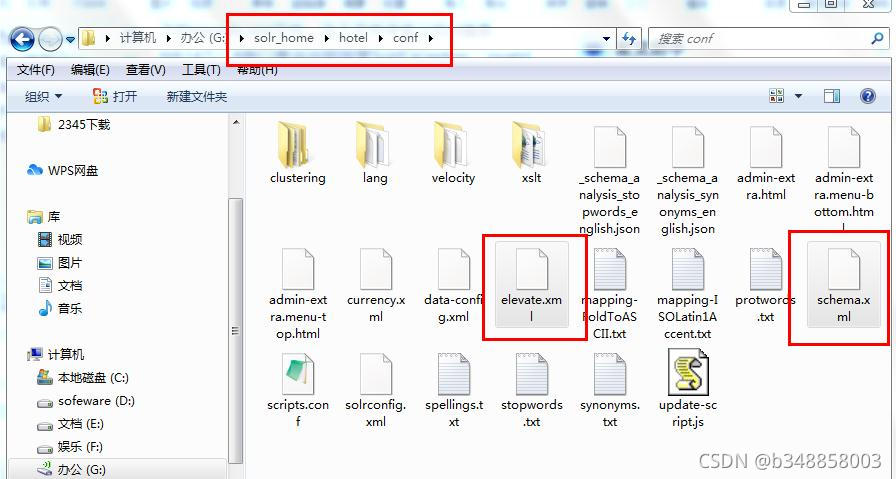The width and height of the screenshot is (896, 479).
Task: Select the schema.xml file
Action: [x=843, y=285]
